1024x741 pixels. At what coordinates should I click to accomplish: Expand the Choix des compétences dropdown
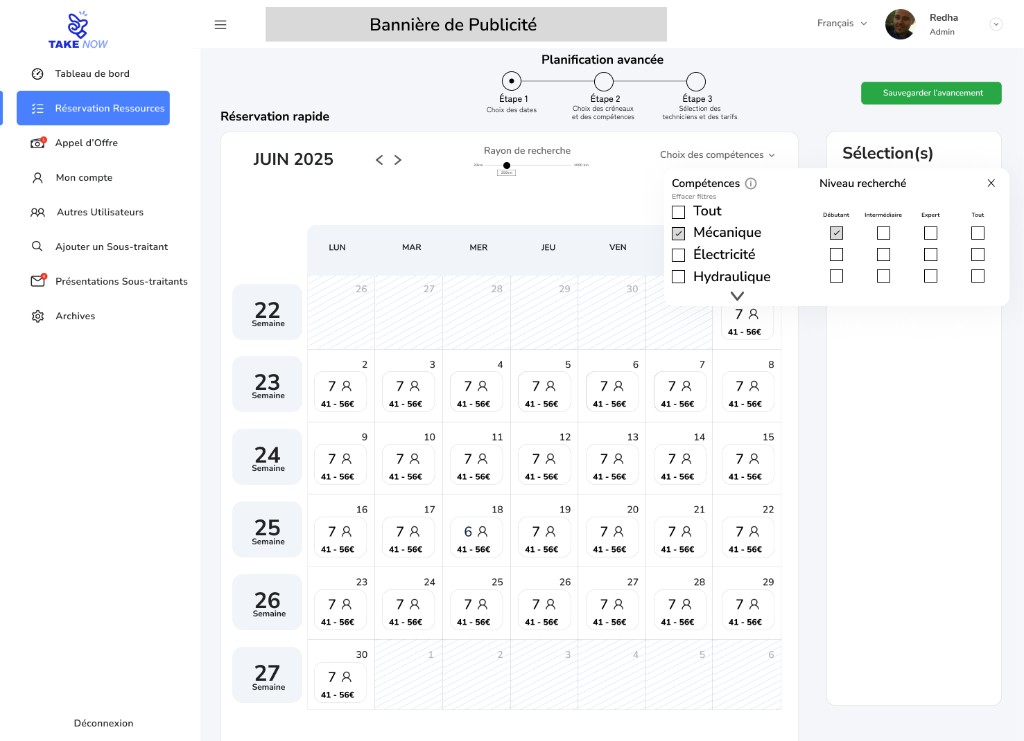coord(717,155)
